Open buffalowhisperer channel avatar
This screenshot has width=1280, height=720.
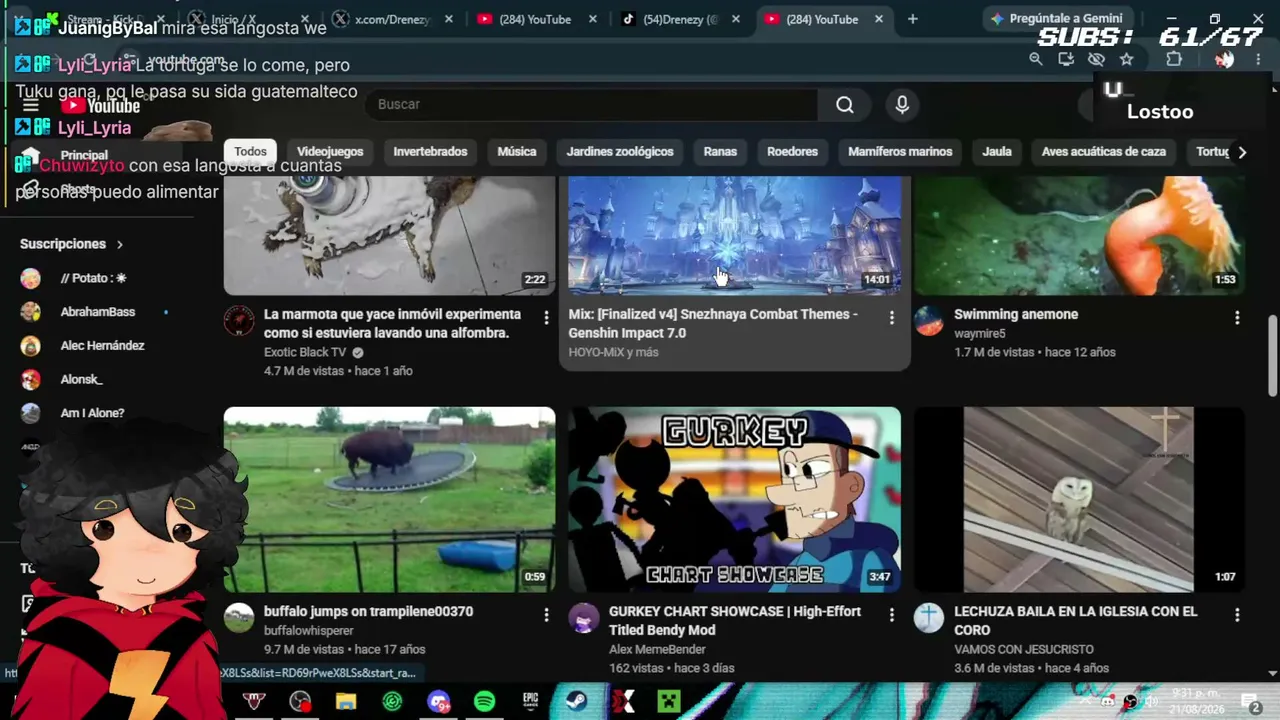[239, 618]
